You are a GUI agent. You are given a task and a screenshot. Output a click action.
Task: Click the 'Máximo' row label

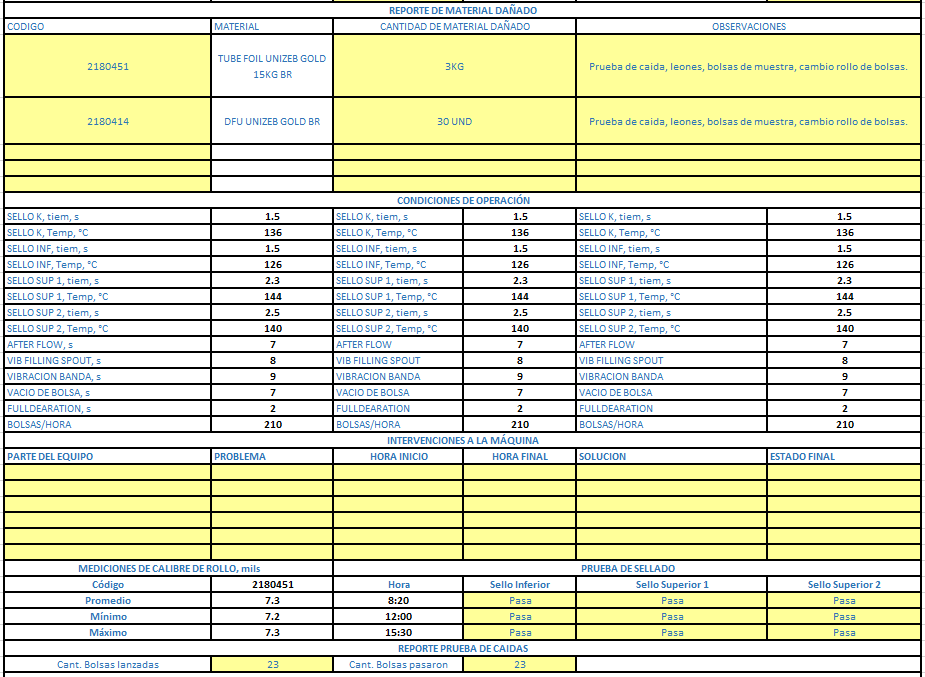107,633
